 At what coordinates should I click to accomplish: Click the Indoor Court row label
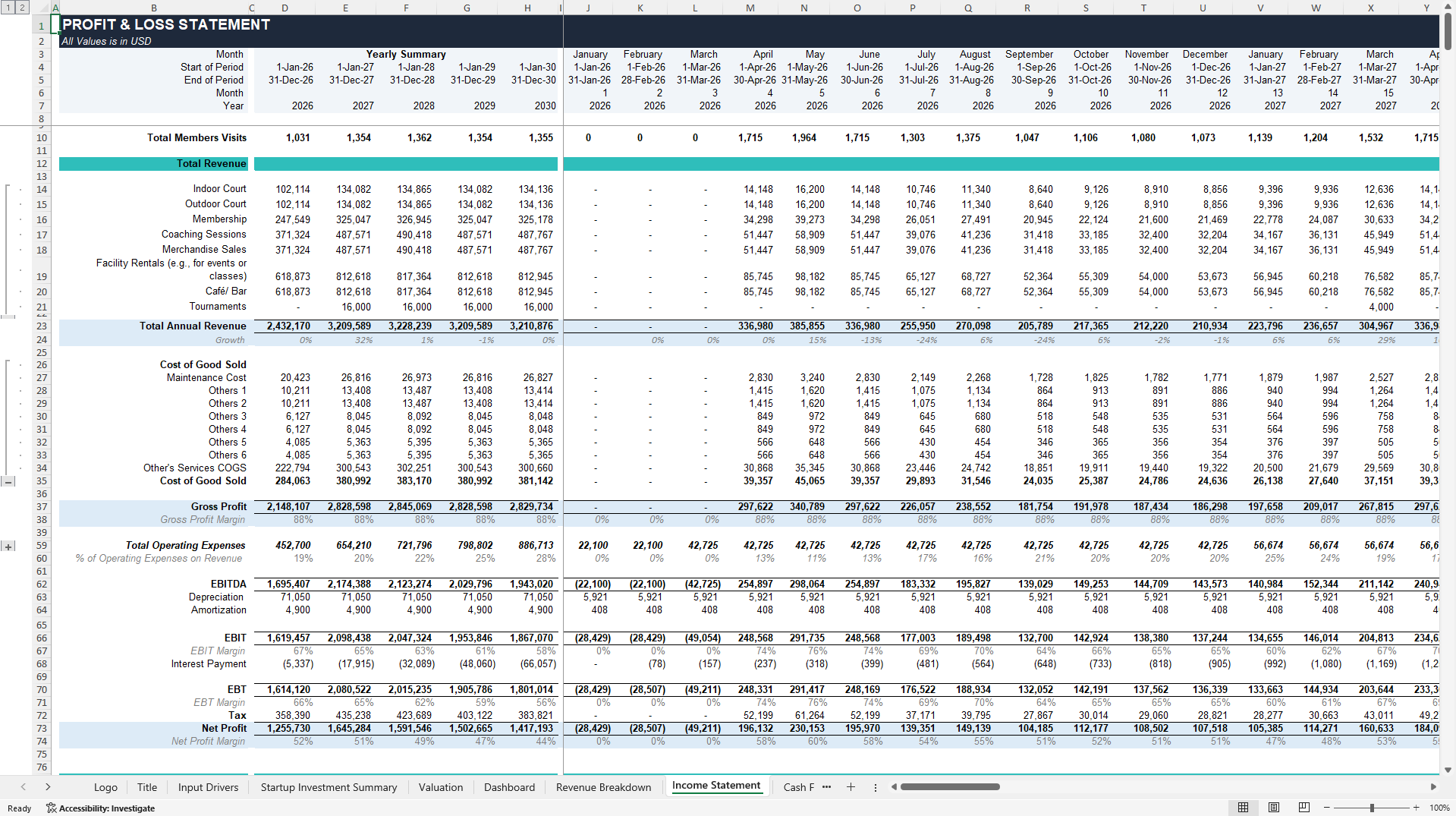coord(219,189)
